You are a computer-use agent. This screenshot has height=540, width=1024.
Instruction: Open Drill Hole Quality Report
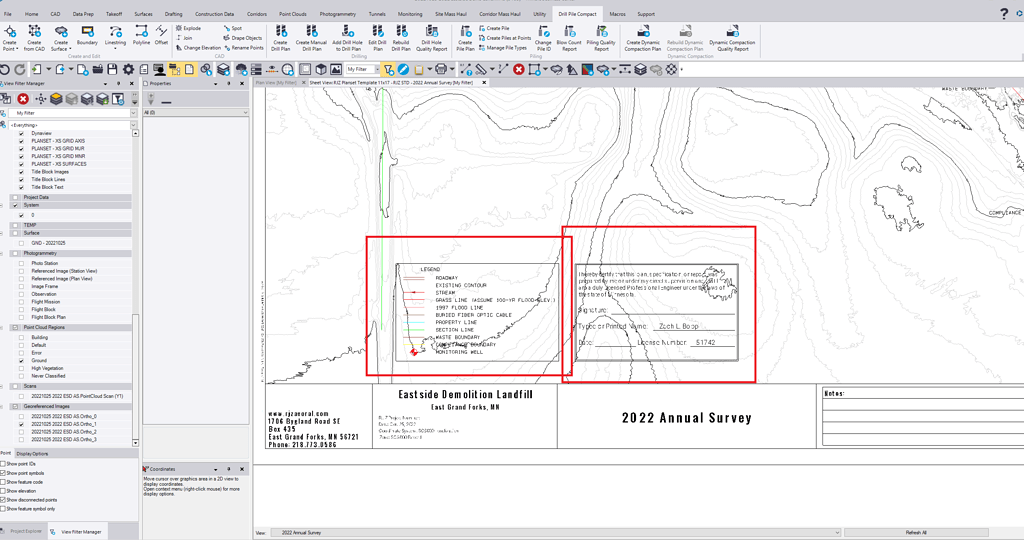(432, 39)
